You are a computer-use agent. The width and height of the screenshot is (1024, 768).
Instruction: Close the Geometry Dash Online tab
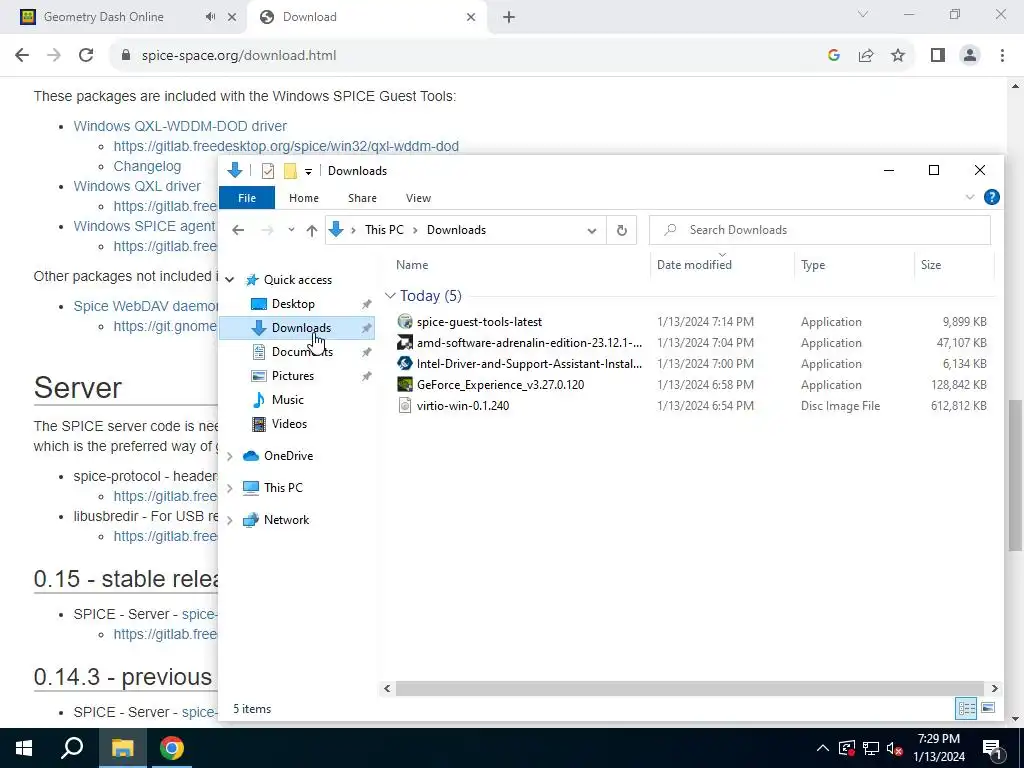point(232,17)
